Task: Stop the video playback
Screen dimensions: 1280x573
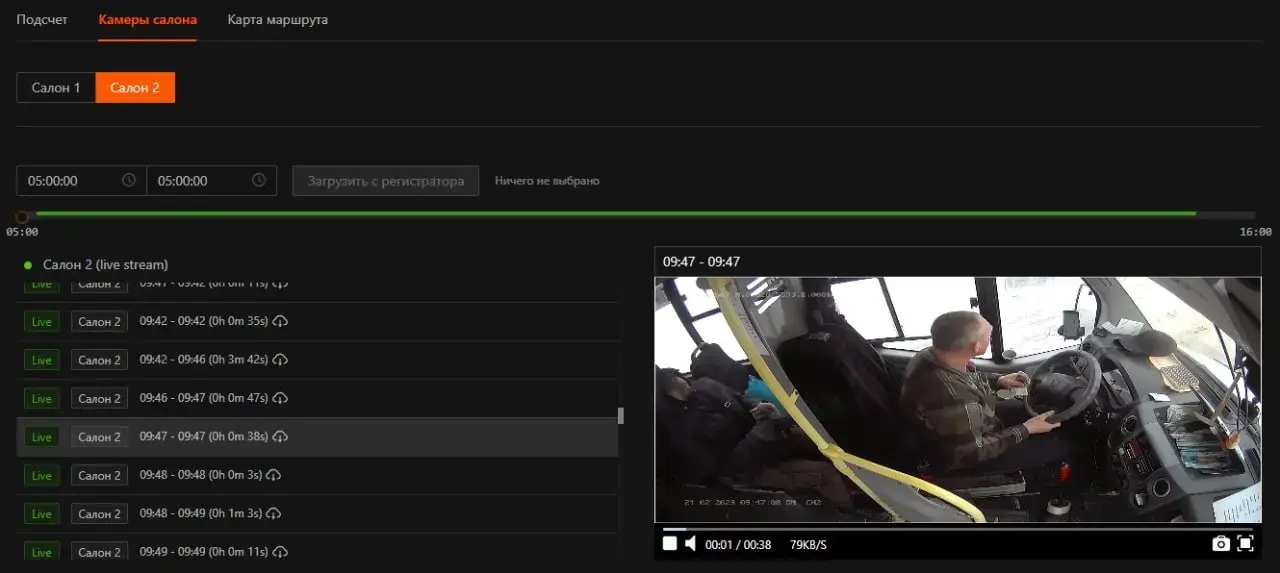Action: pos(670,543)
